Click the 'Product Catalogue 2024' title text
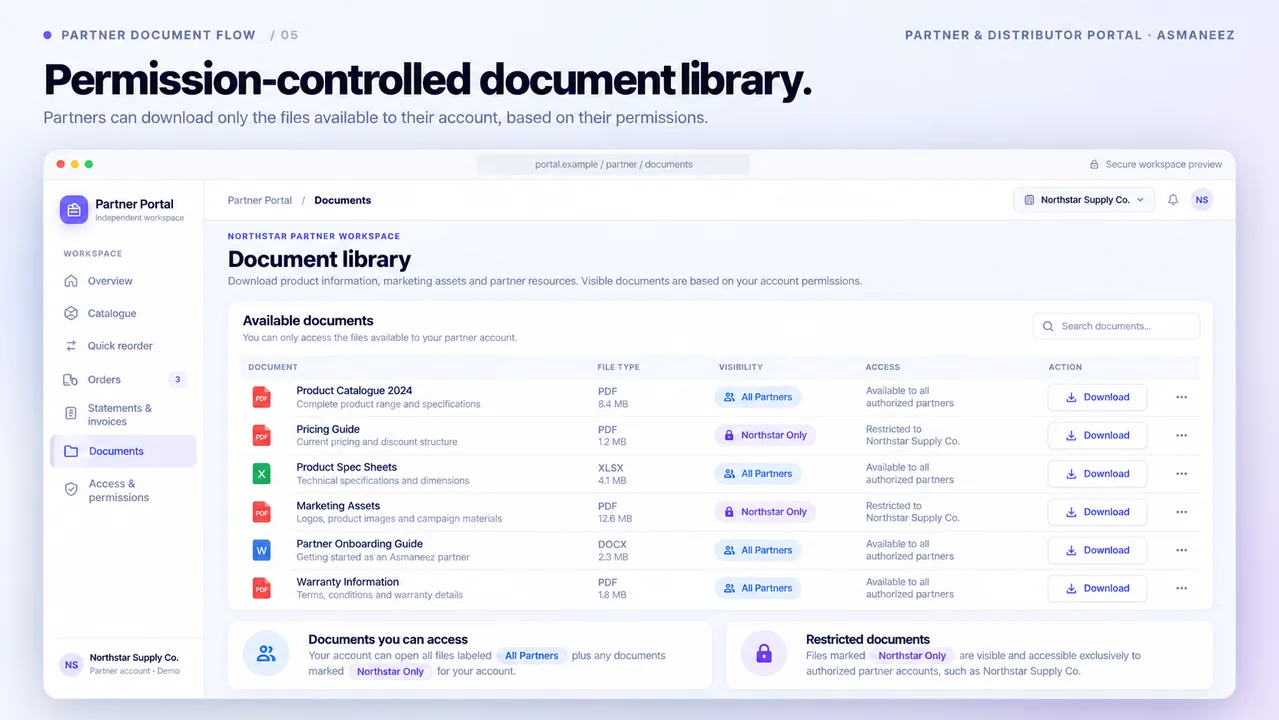Screen dimensions: 1279x720 tap(354, 391)
